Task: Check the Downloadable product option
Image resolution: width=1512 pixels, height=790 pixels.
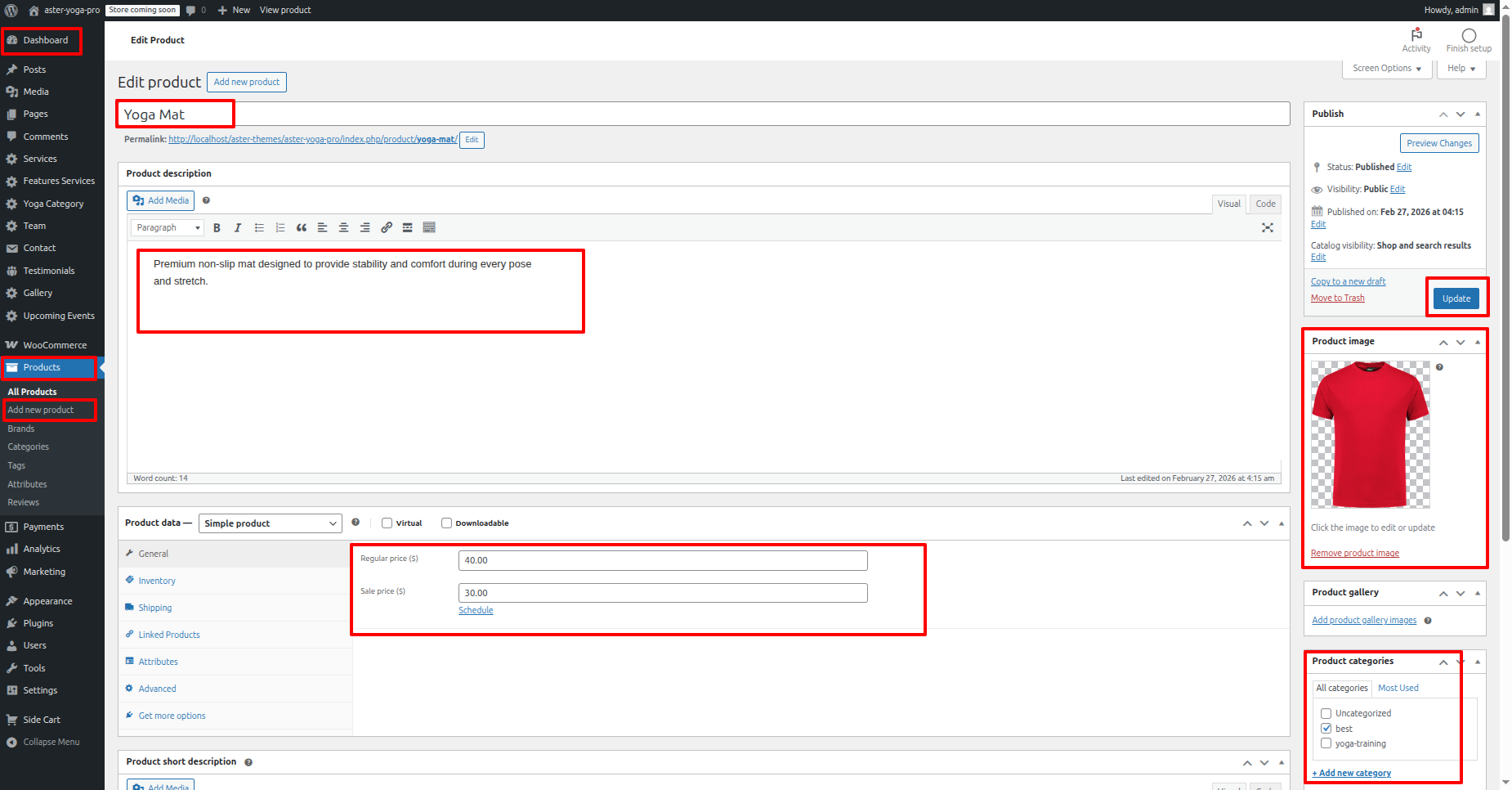Action: click(x=447, y=523)
